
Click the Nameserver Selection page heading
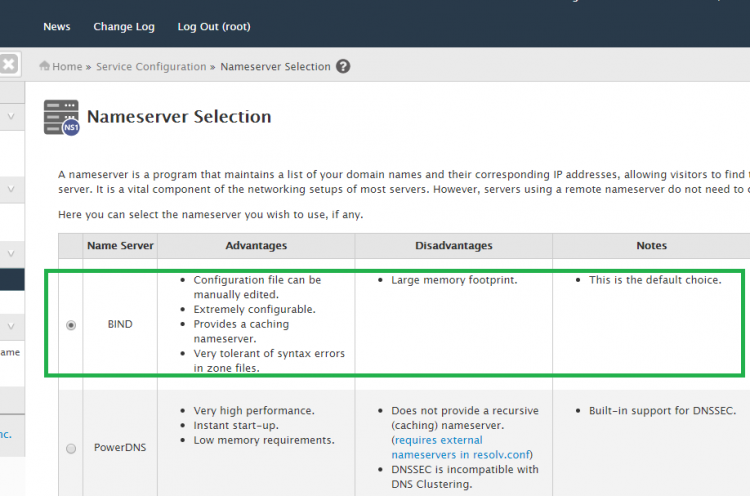tap(179, 117)
